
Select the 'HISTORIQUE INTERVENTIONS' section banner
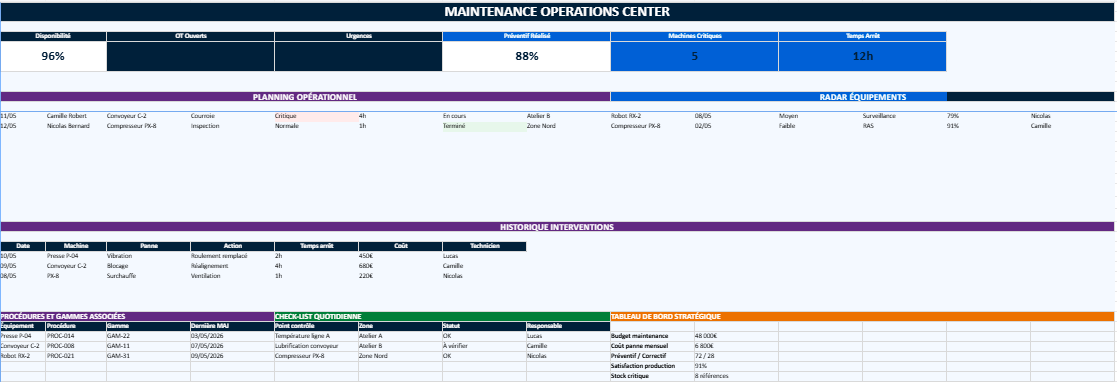tap(557, 227)
